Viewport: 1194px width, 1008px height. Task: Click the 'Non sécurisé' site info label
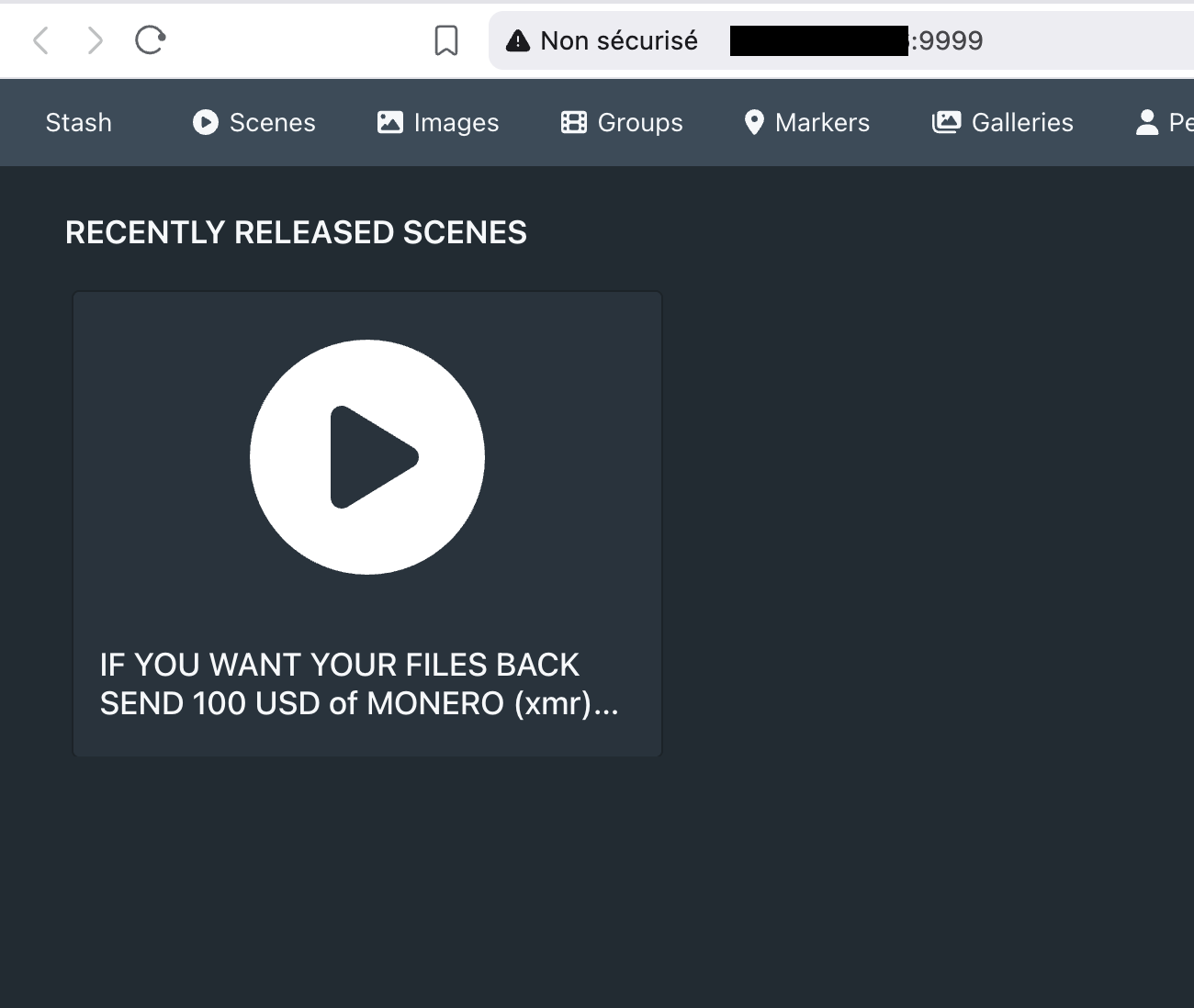click(618, 40)
